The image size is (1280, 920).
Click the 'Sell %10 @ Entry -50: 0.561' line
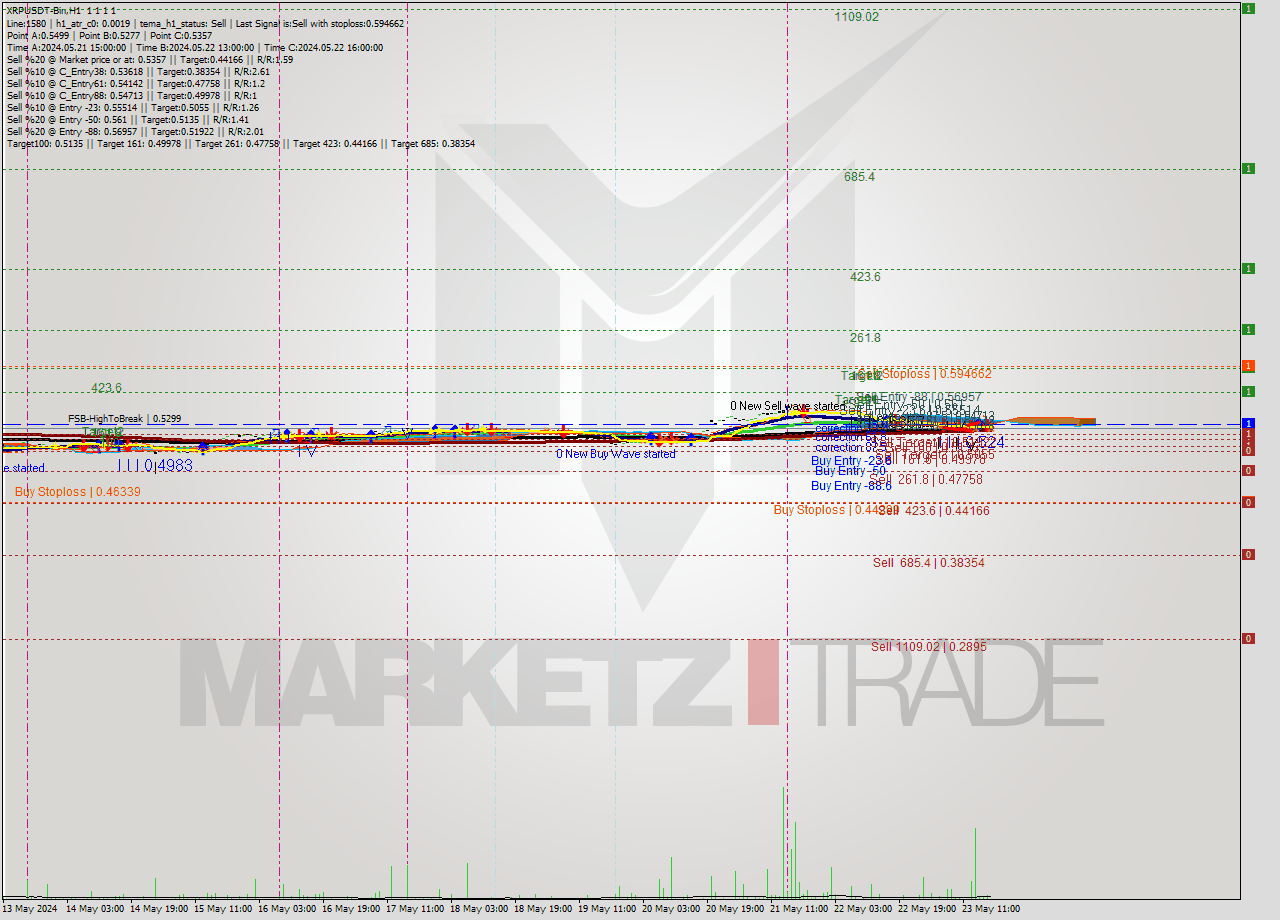126,119
